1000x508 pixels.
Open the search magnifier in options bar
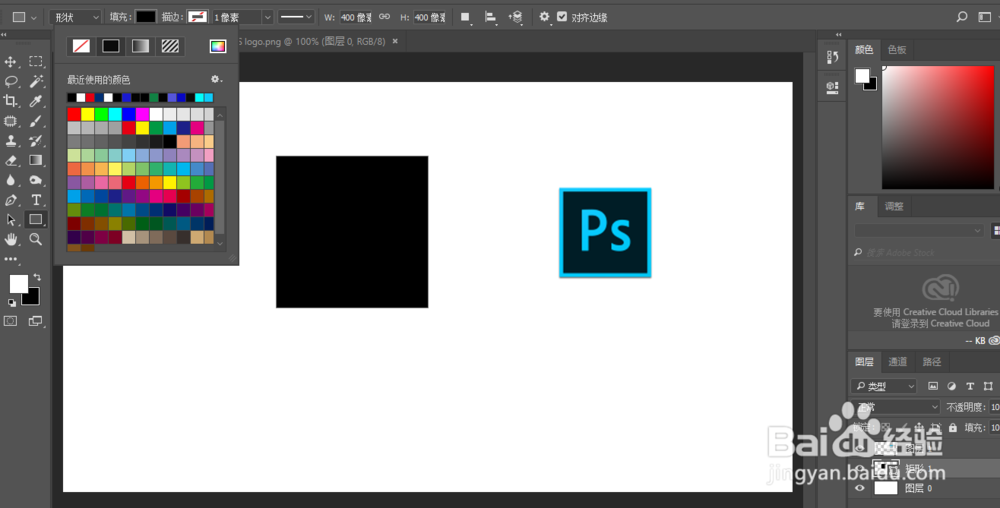point(962,17)
